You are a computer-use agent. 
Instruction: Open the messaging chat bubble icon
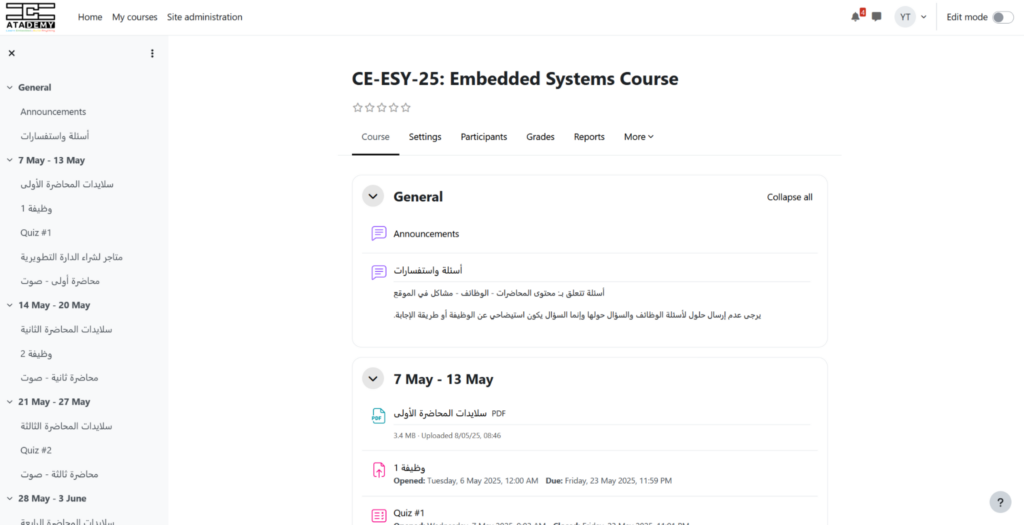pos(877,17)
